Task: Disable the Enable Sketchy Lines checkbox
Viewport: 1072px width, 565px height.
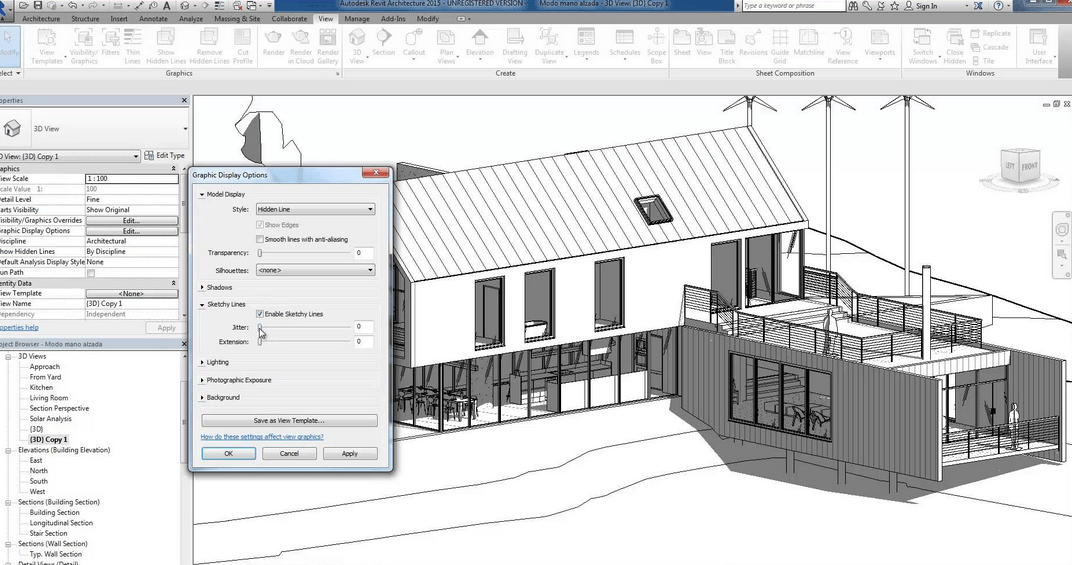Action: (260, 314)
